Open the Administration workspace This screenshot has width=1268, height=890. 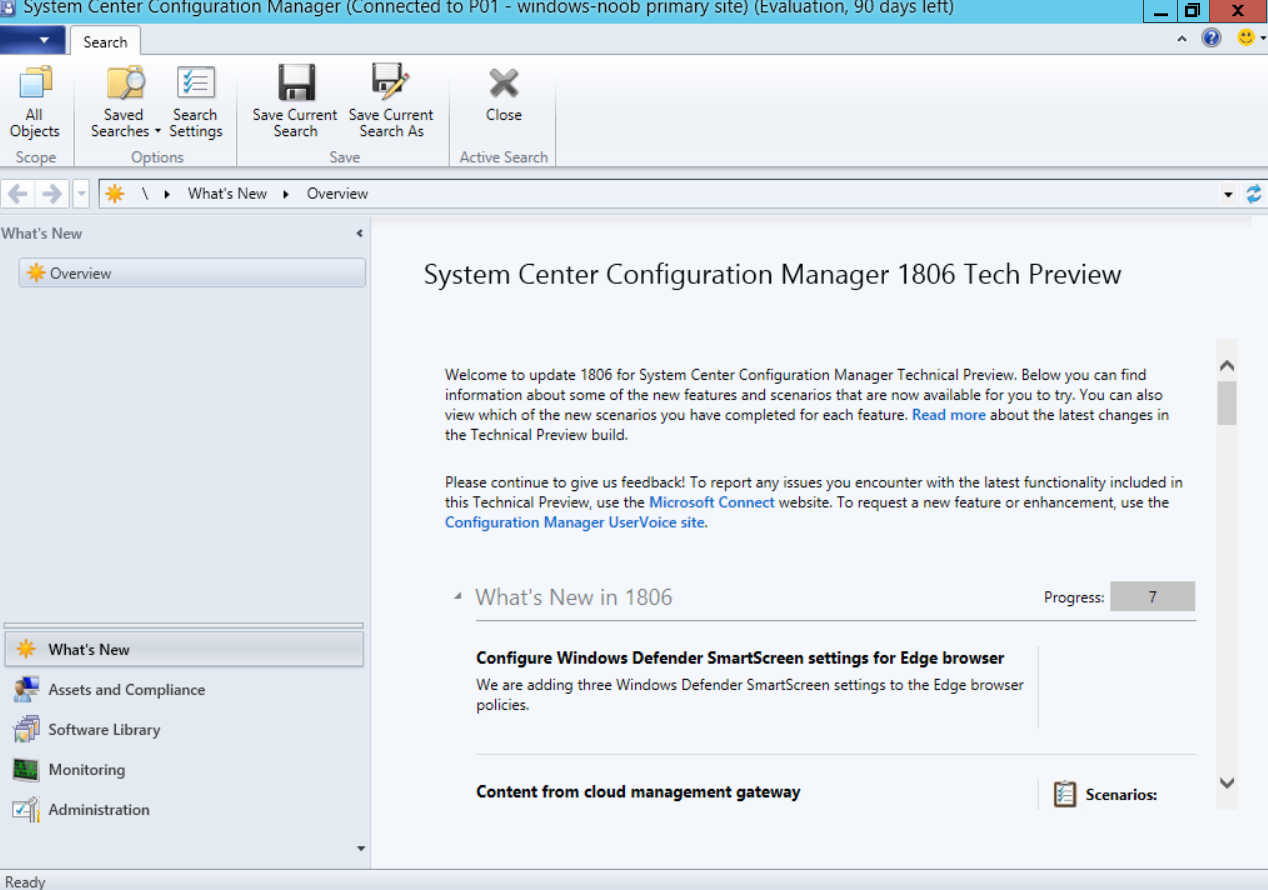click(184, 810)
